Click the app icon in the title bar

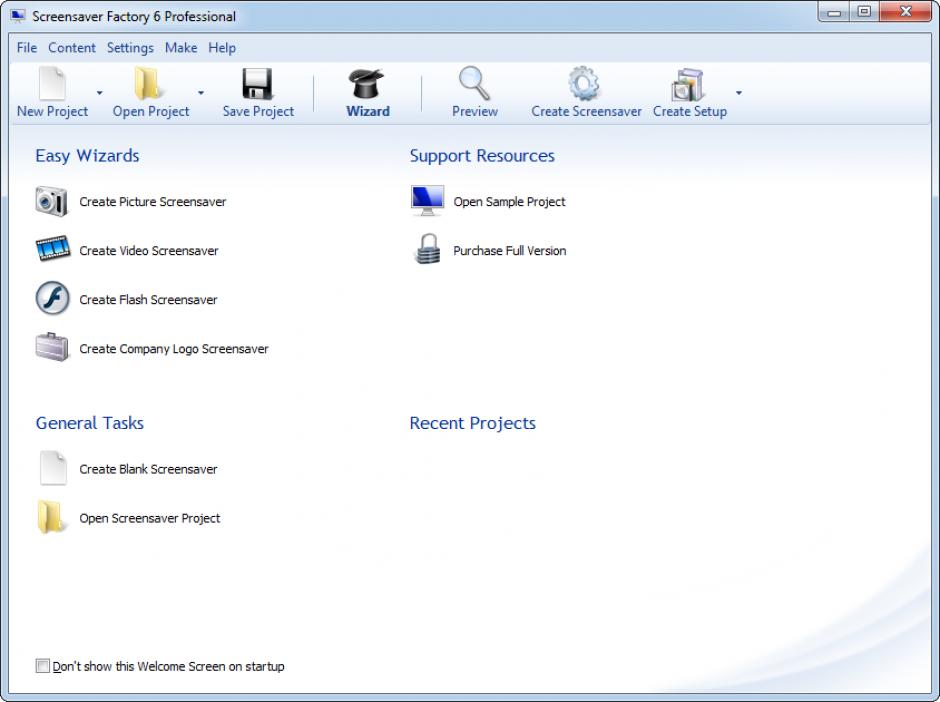coord(18,16)
